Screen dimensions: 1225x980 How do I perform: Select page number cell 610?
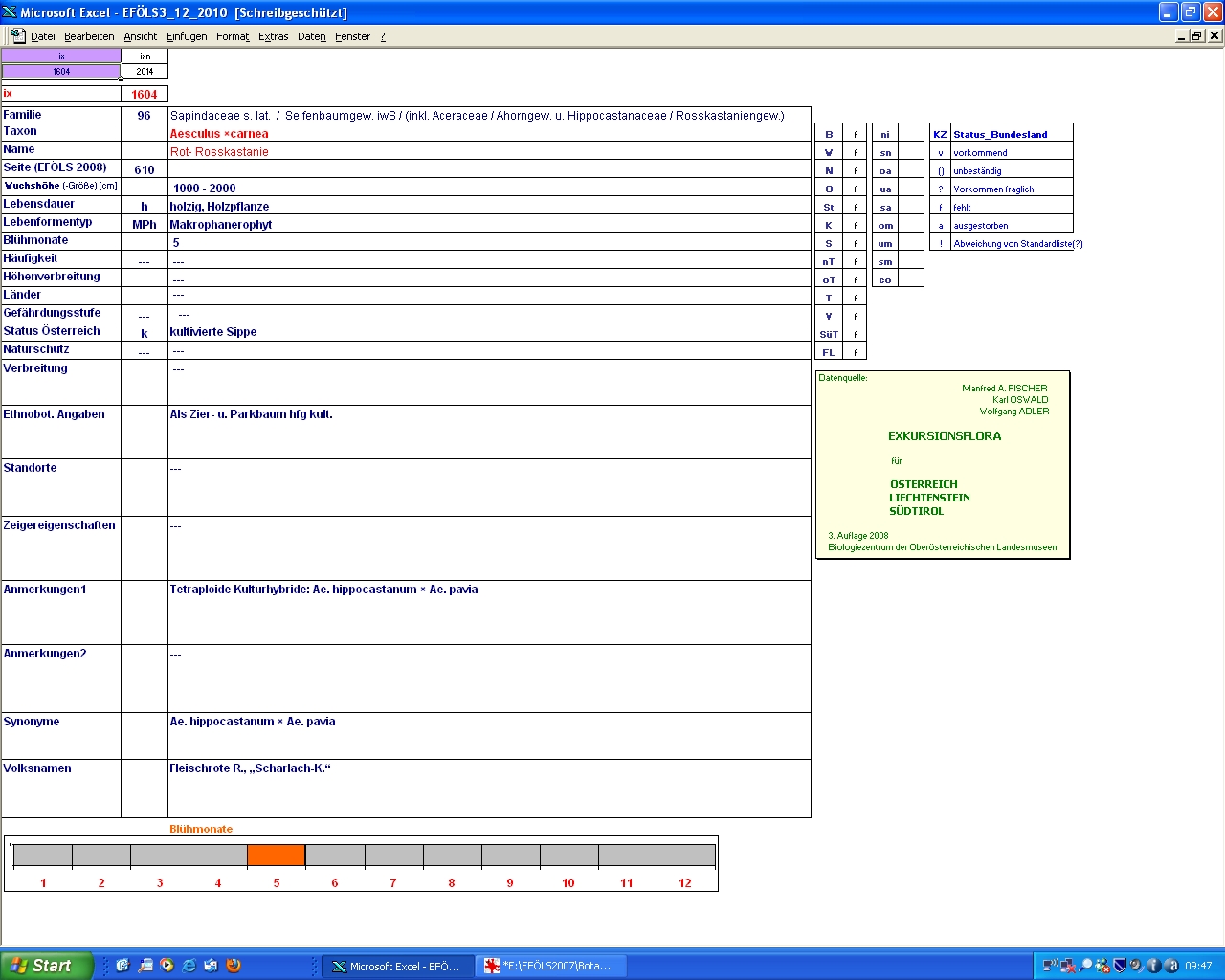pyautogui.click(x=145, y=169)
